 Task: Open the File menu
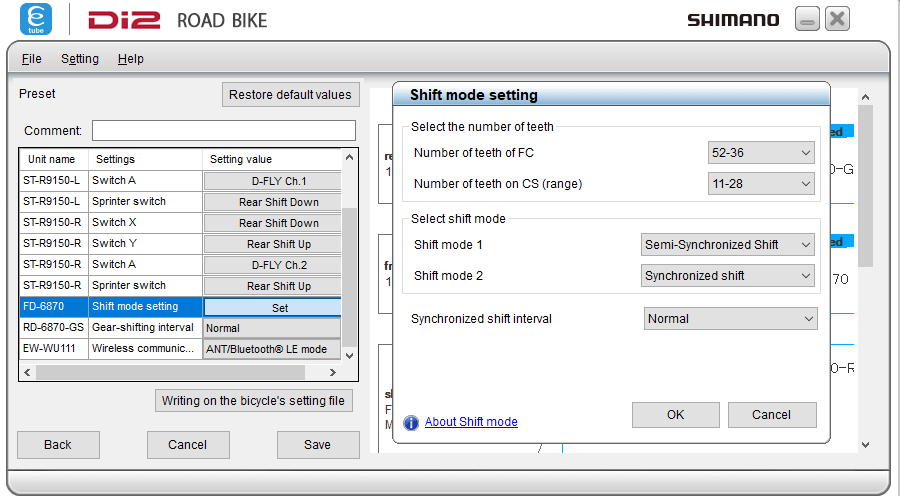click(32, 59)
